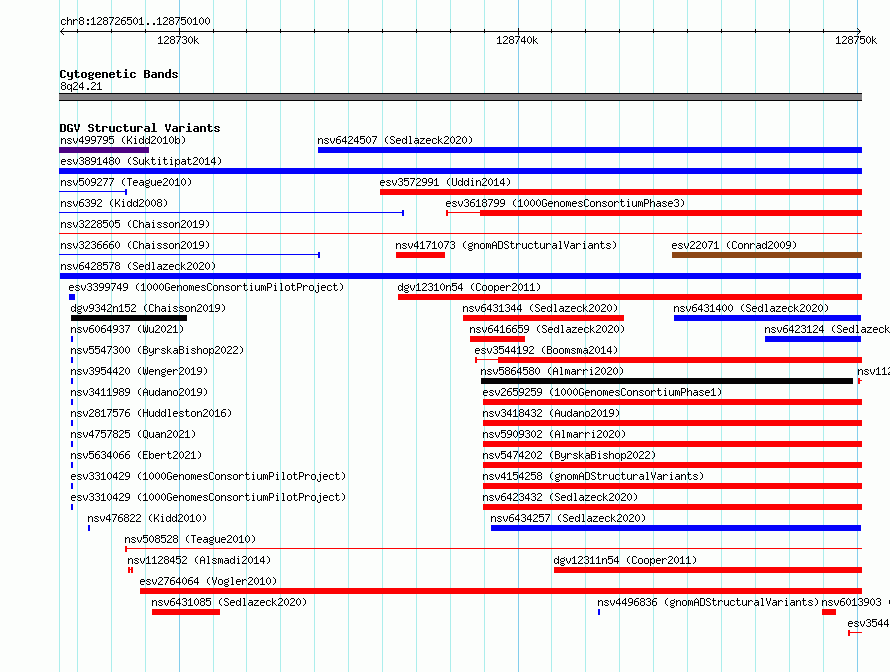Viewport: 890px width, 672px height.
Task: Click the red dgv12311n54 variant bar
Action: 708,570
